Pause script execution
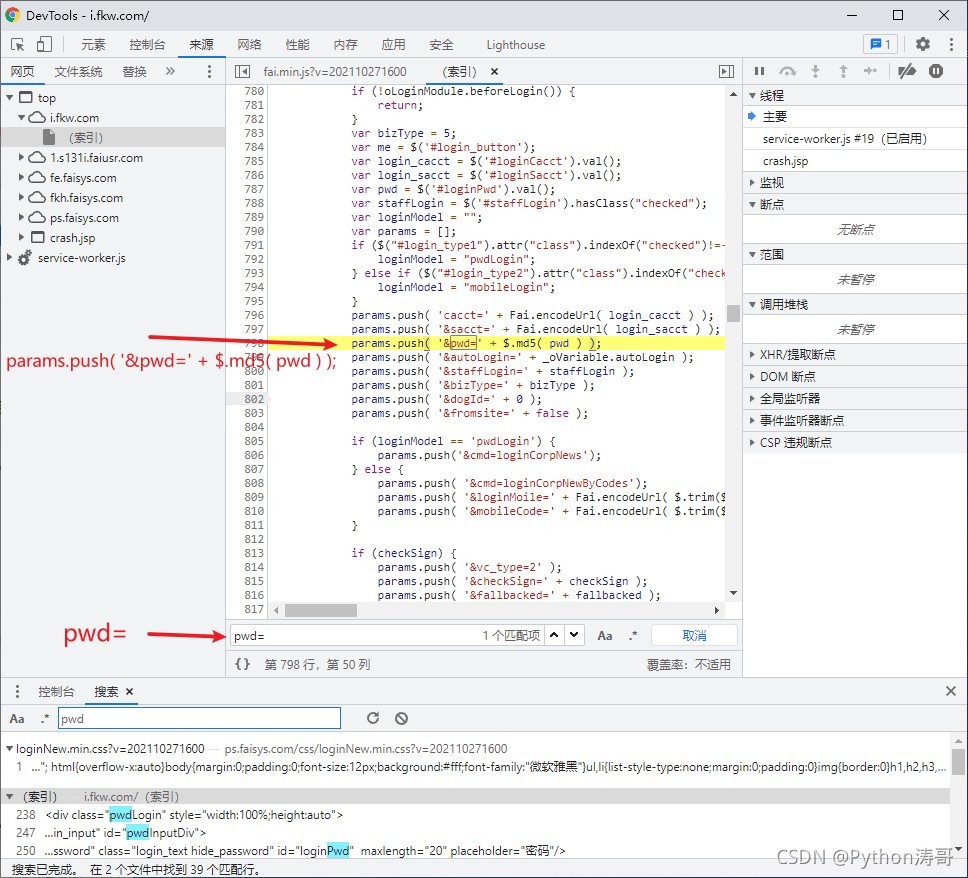Screen dimensions: 968x878 coord(759,72)
